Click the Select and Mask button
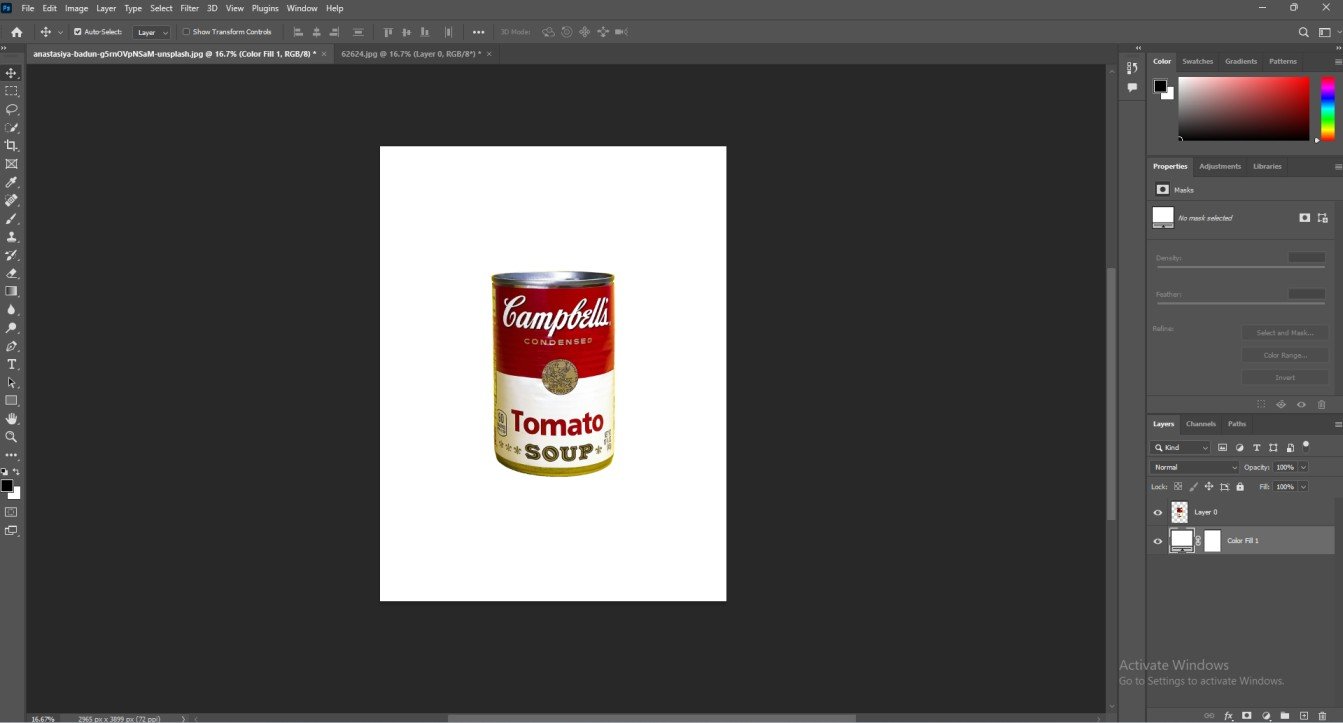This screenshot has width=1343, height=723. 1285,333
